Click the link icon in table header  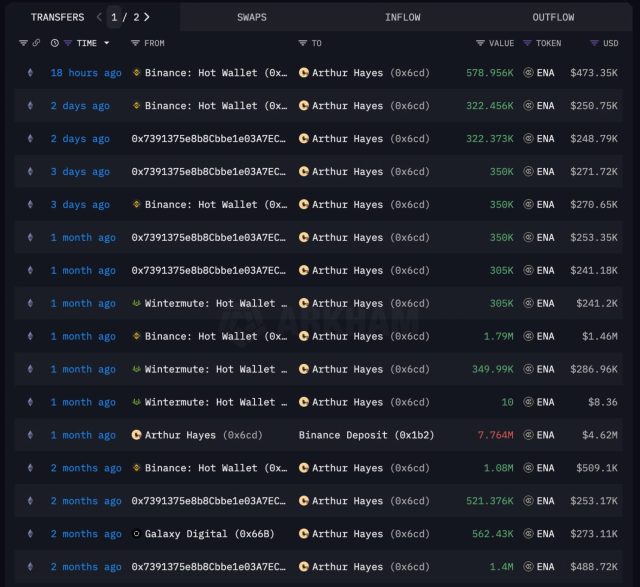tap(37, 43)
